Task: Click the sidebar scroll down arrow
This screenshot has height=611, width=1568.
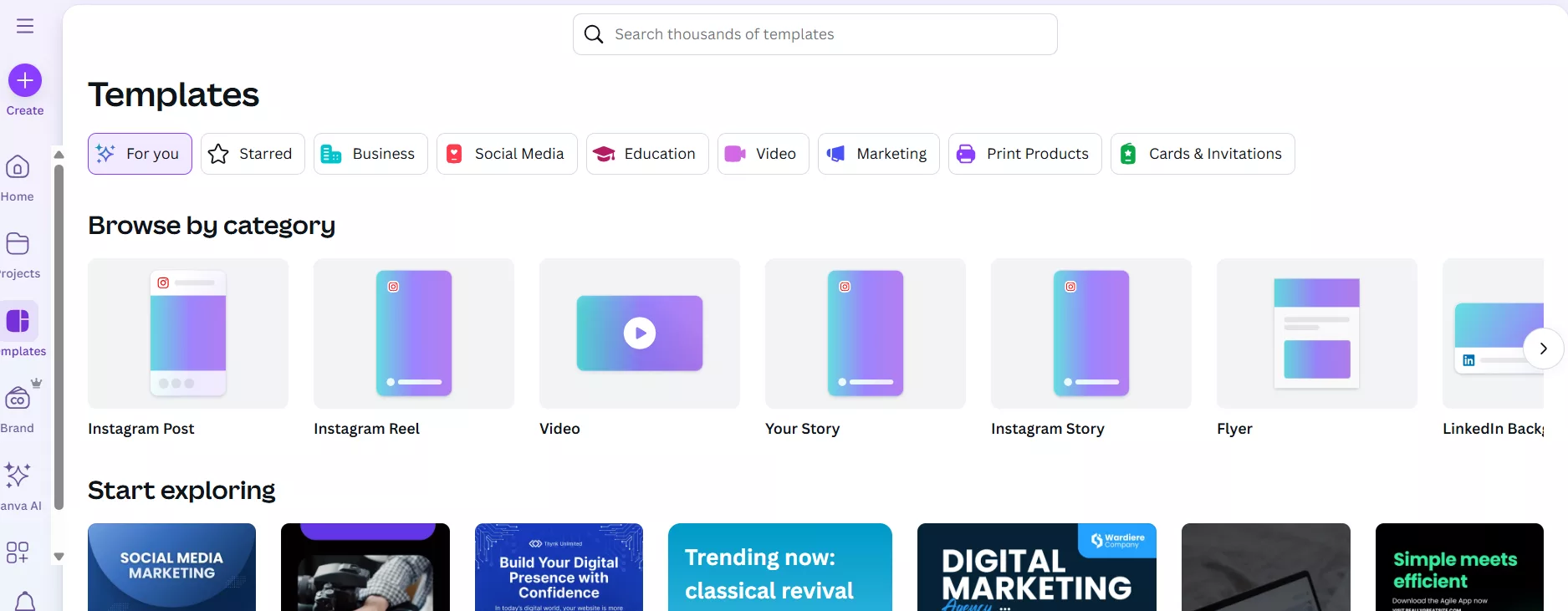Action: [x=59, y=557]
